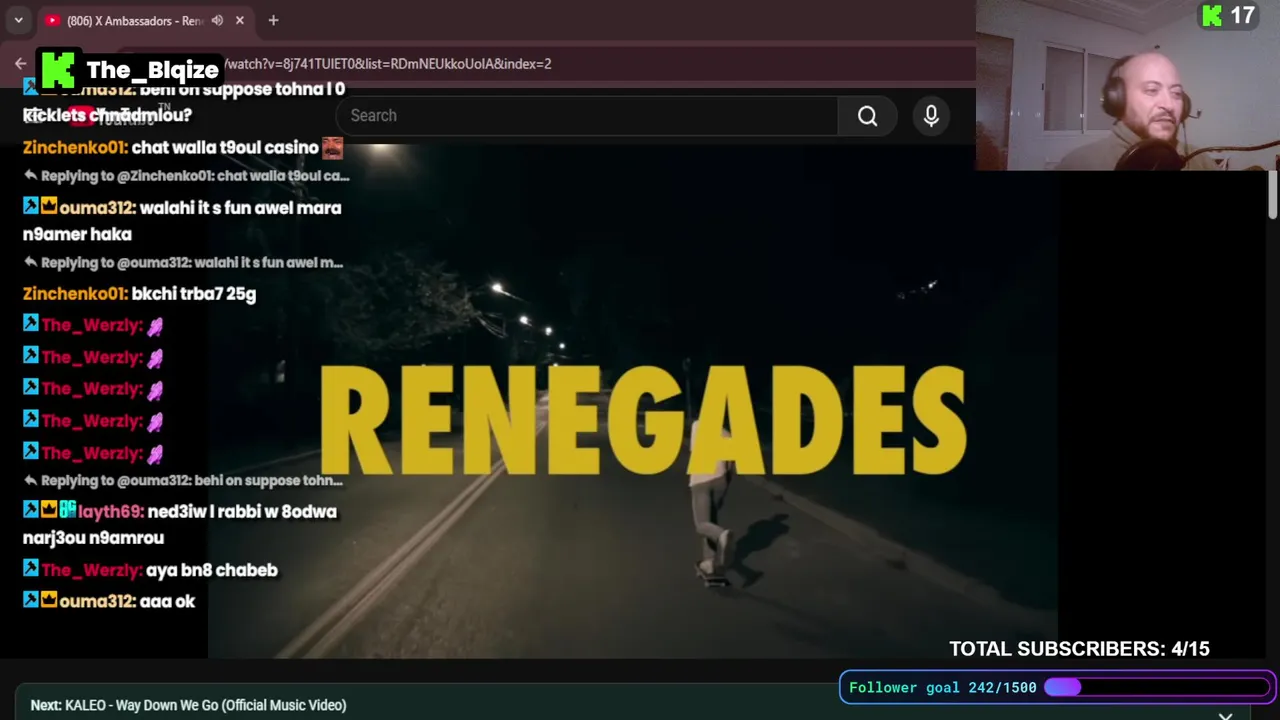Click message 'chat walla t9oul casino'

(x=225, y=148)
